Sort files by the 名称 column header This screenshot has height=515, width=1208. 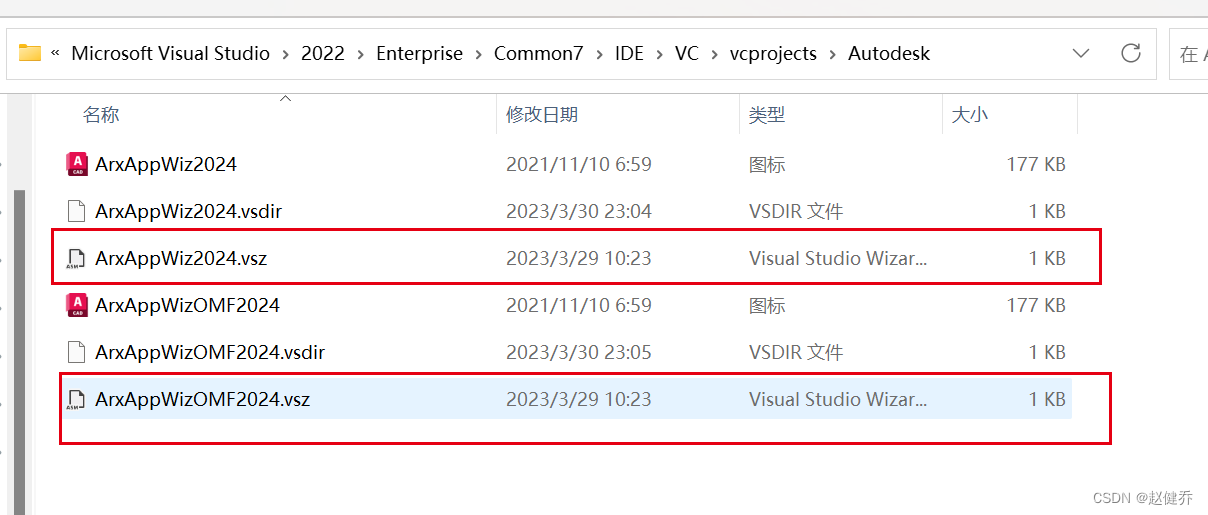pyautogui.click(x=101, y=115)
